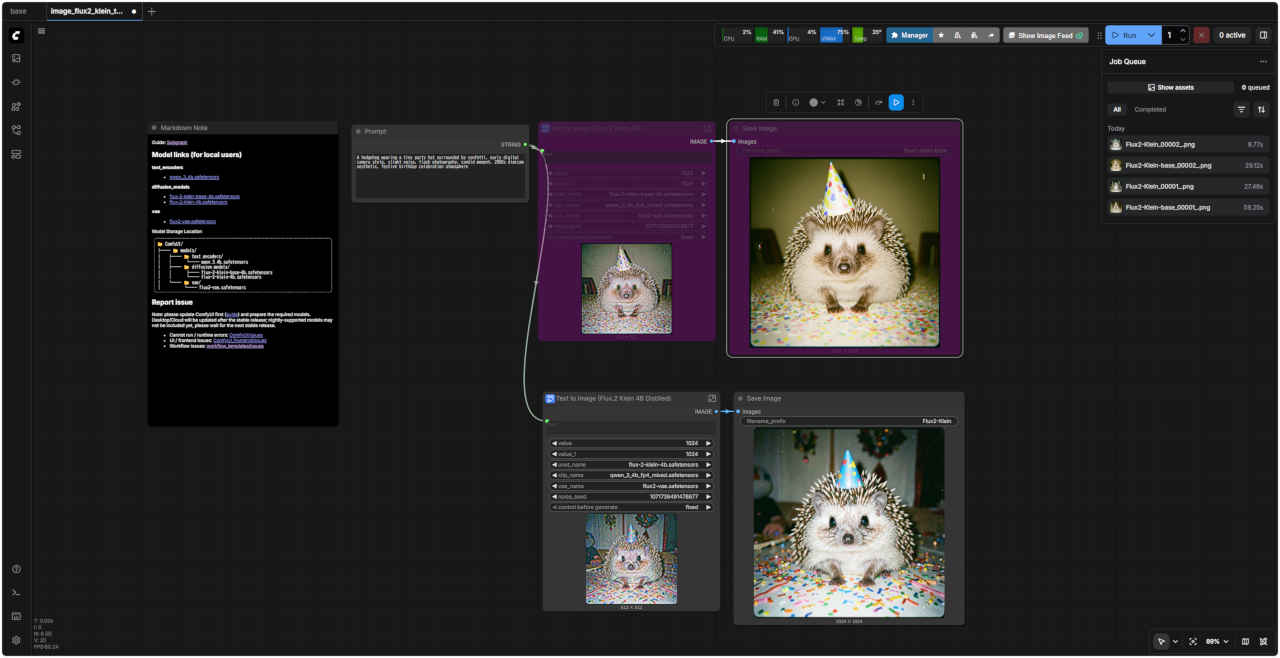Click the sort icon in Job Queue
1280x658 pixels.
tap(1261, 110)
